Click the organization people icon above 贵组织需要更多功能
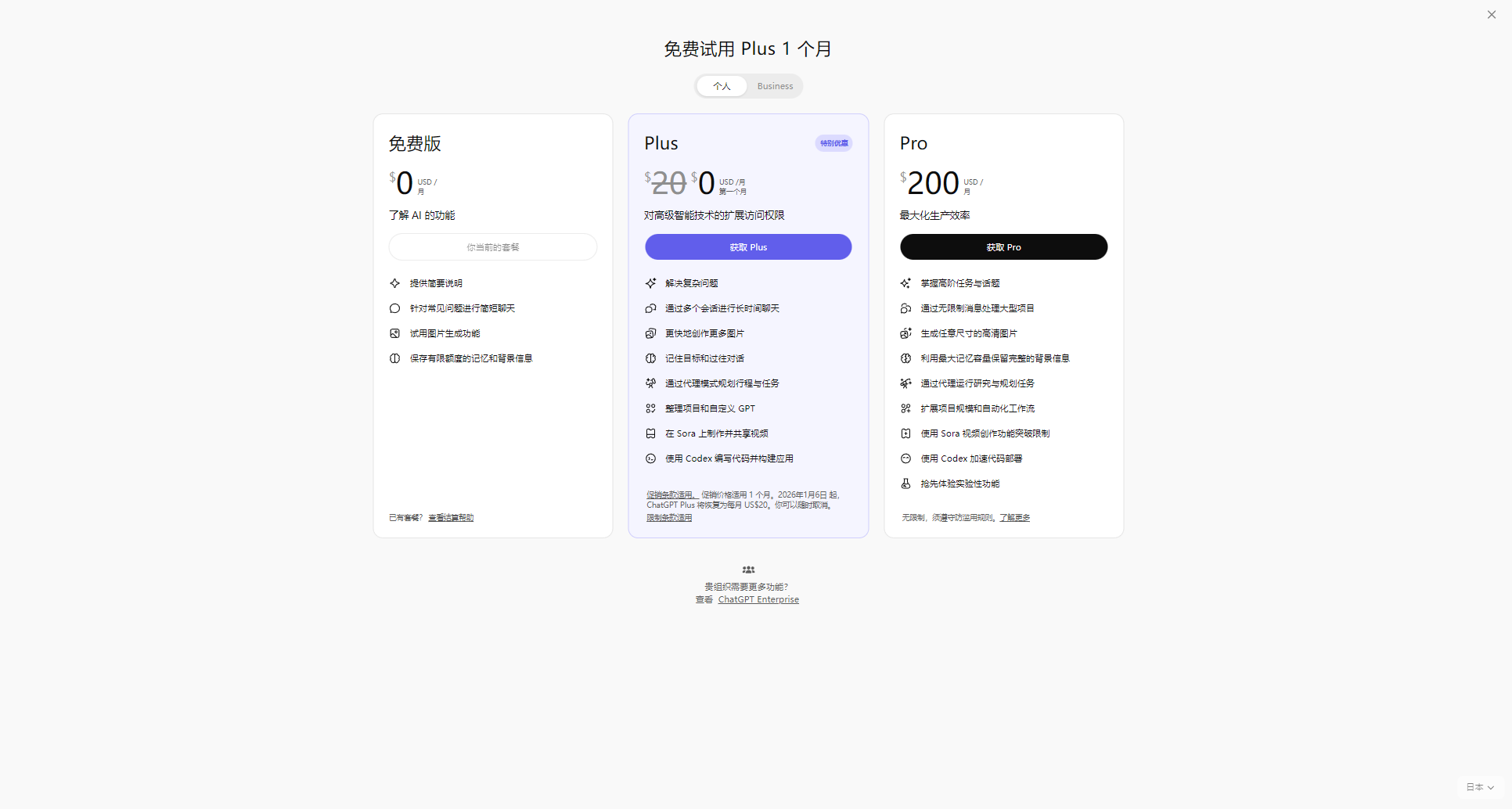This screenshot has width=1512, height=809. tap(747, 570)
